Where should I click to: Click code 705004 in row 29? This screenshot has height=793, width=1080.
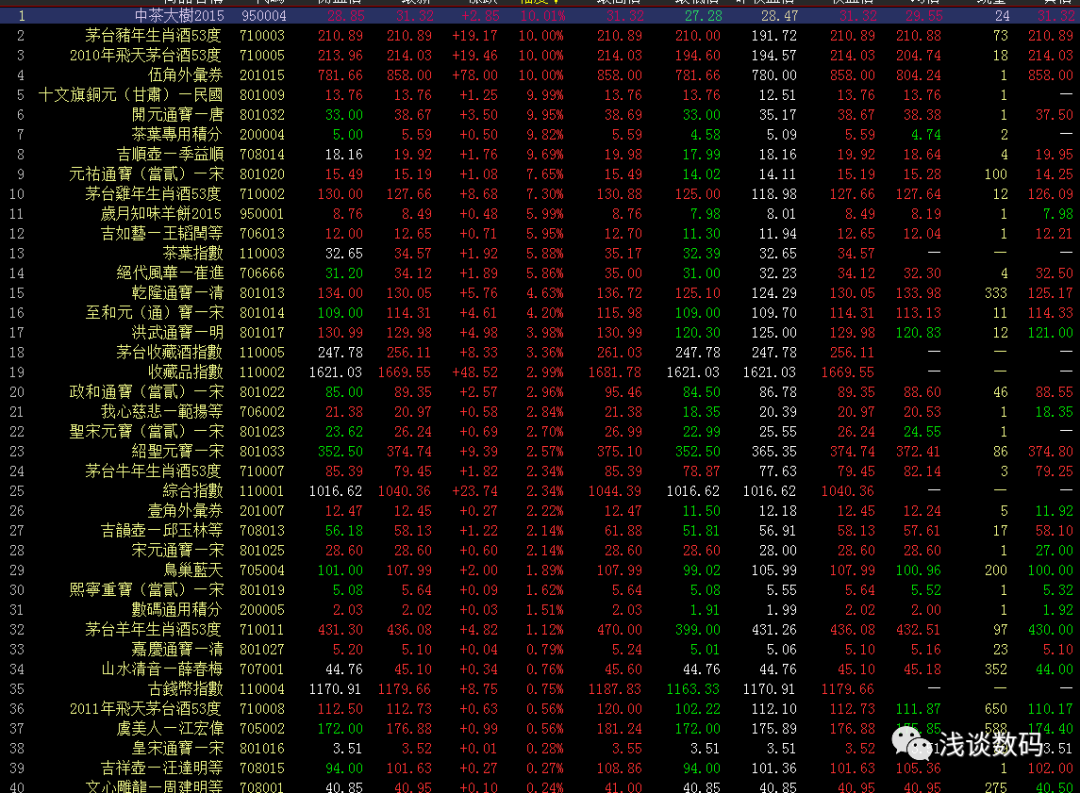(262, 570)
